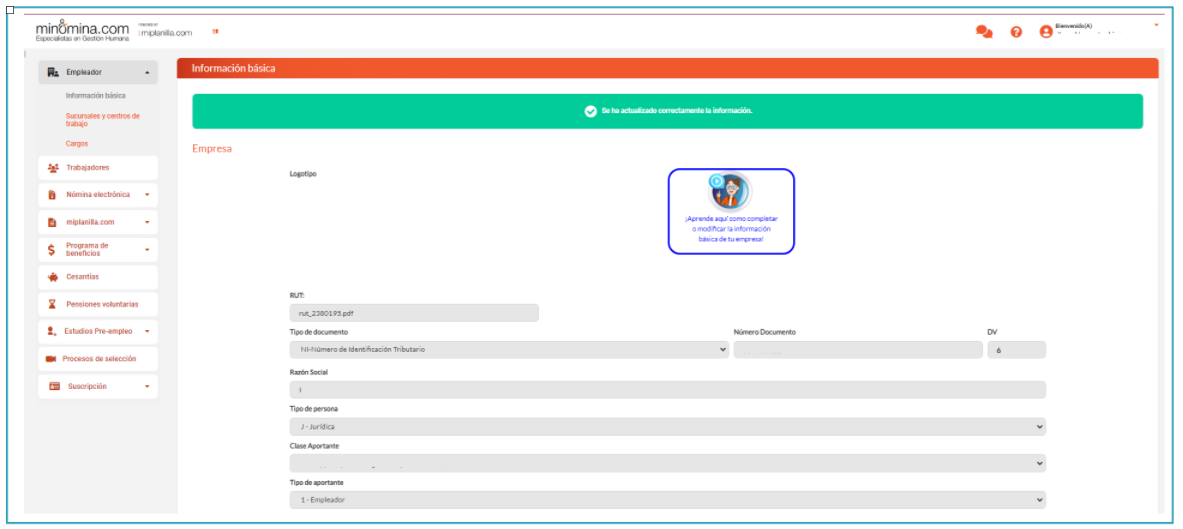Screen dimensions: 1183x529
Task: Click the Razón Social input field
Action: click(667, 390)
